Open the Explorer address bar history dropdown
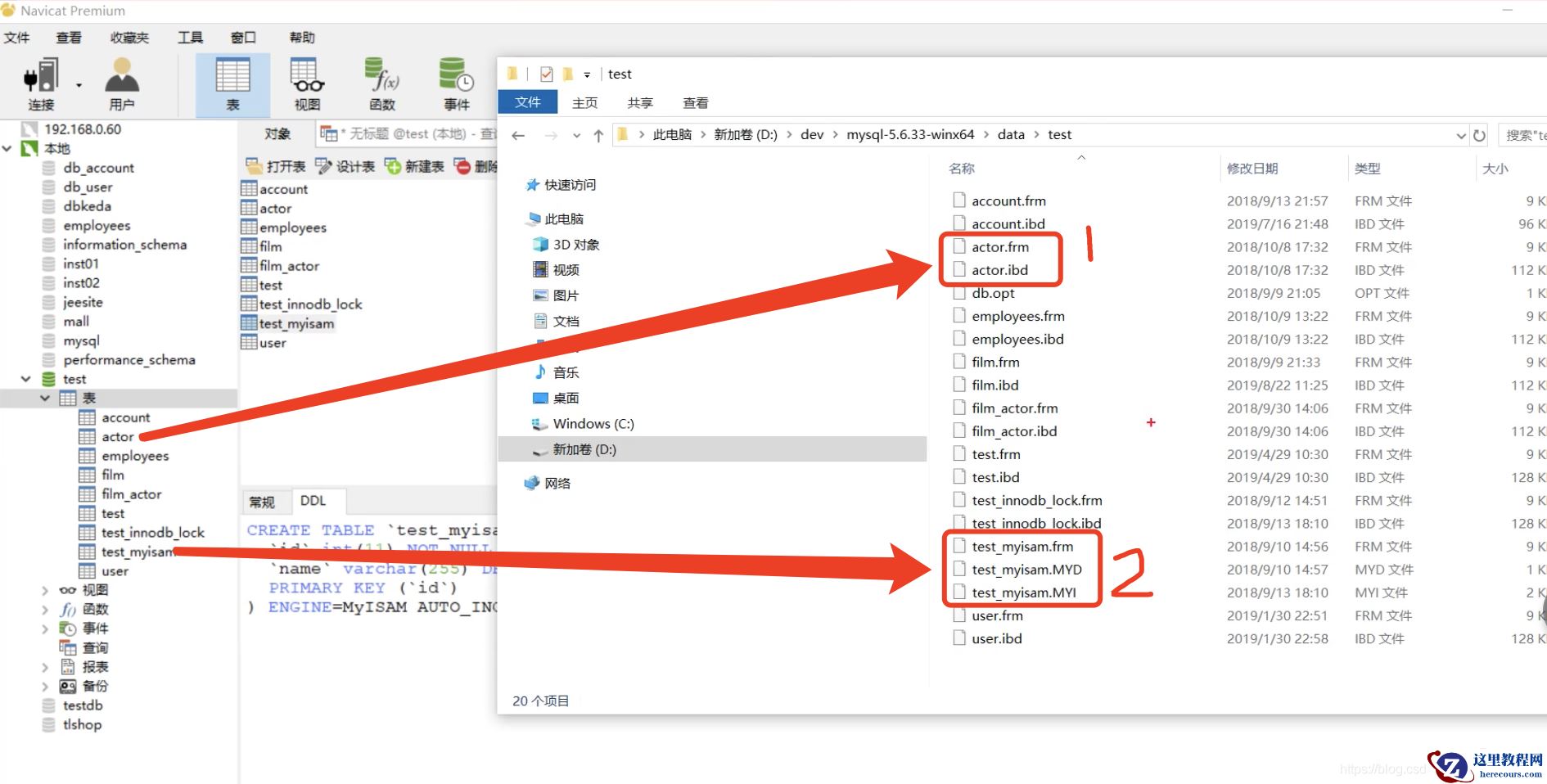Screen dimensions: 1547x784 tap(1461, 136)
